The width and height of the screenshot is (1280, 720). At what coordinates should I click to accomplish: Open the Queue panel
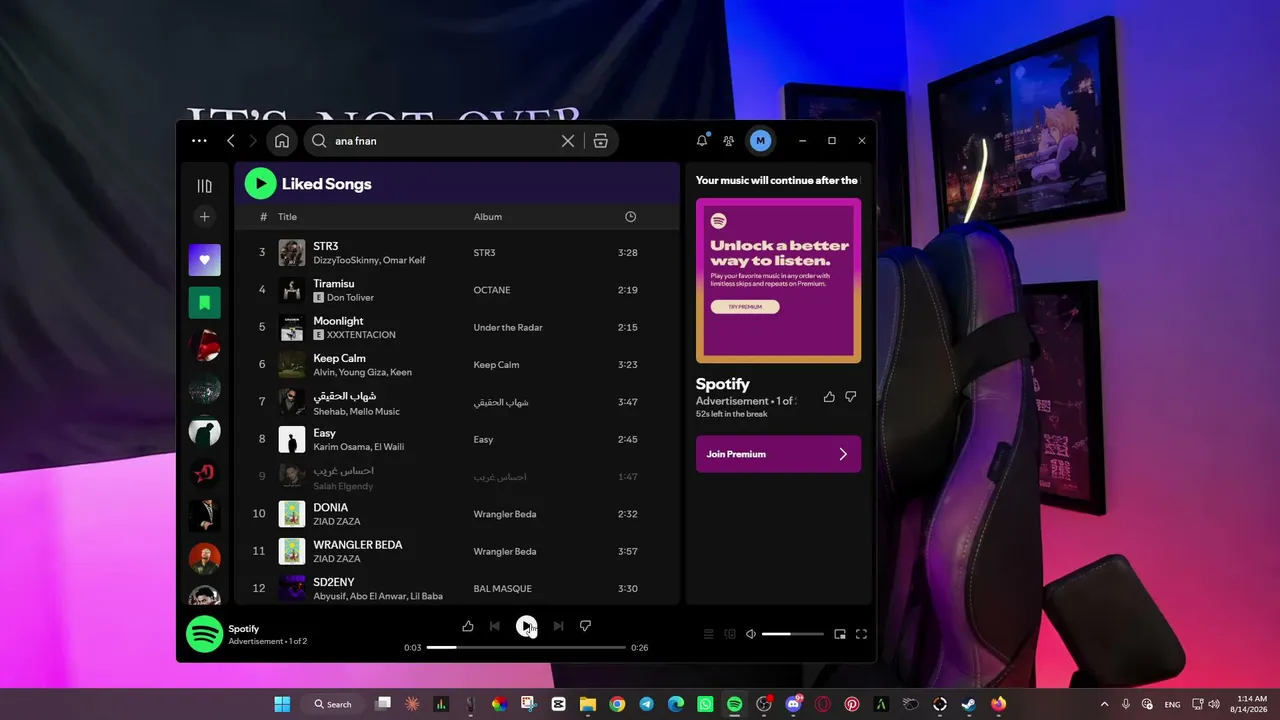709,634
